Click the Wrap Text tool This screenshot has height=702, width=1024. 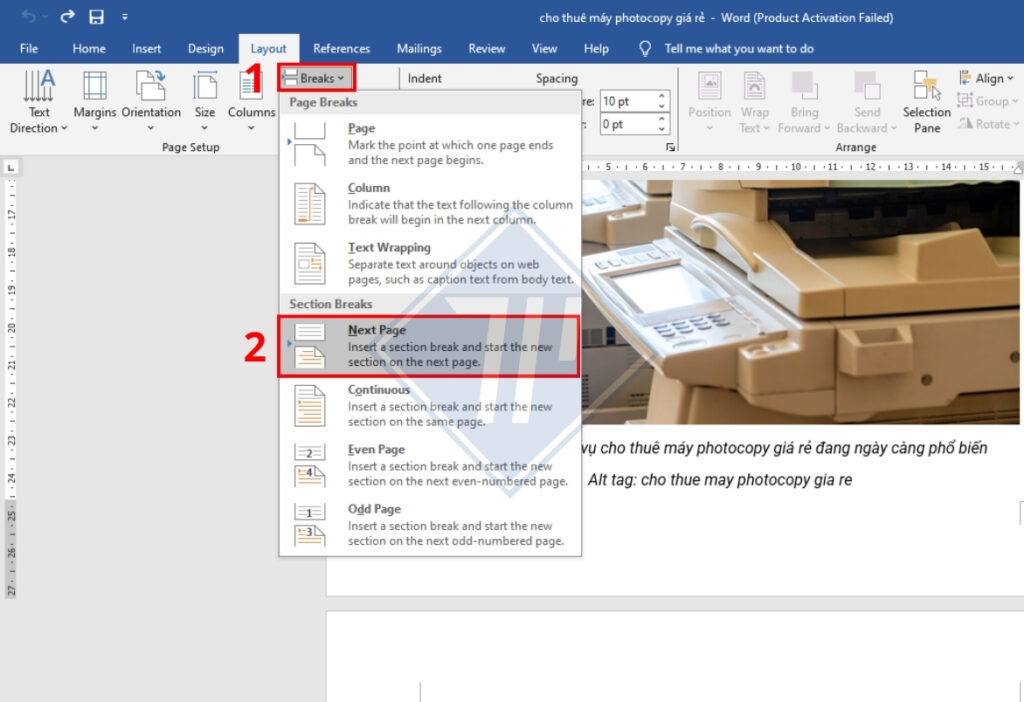point(754,101)
